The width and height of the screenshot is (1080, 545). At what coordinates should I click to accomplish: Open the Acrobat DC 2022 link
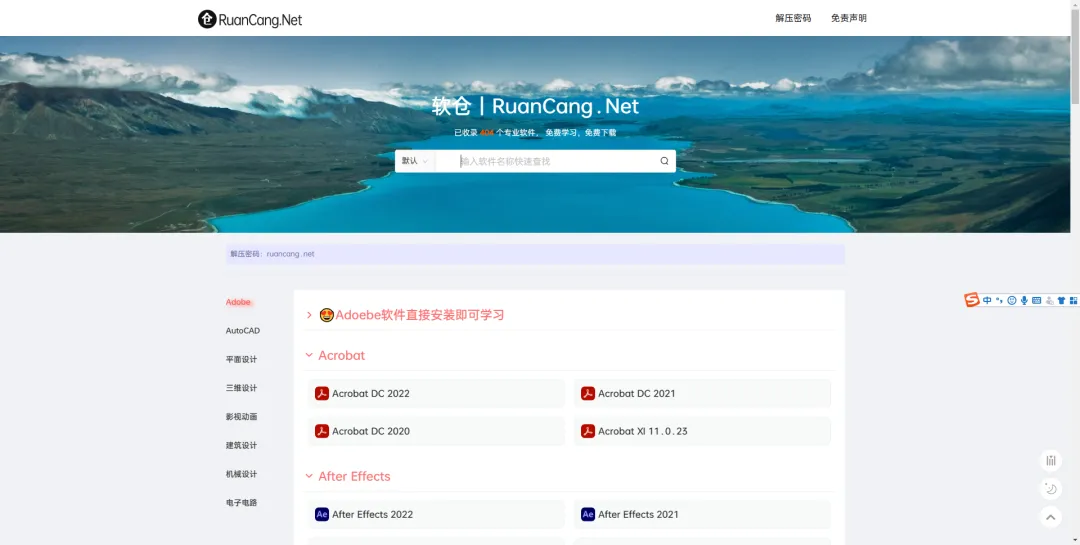(437, 393)
